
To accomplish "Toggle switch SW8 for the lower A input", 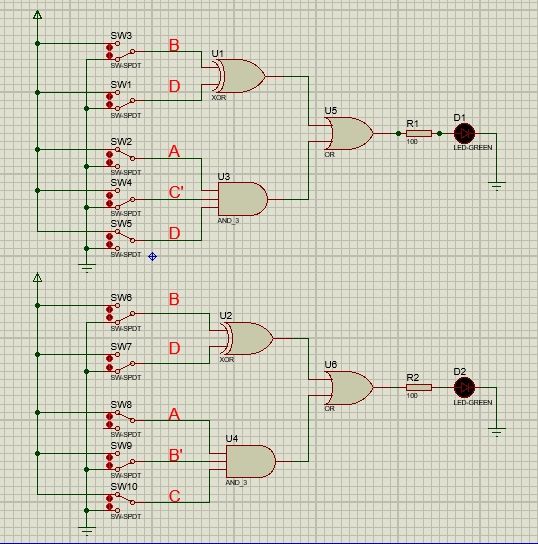I will [x=122, y=420].
